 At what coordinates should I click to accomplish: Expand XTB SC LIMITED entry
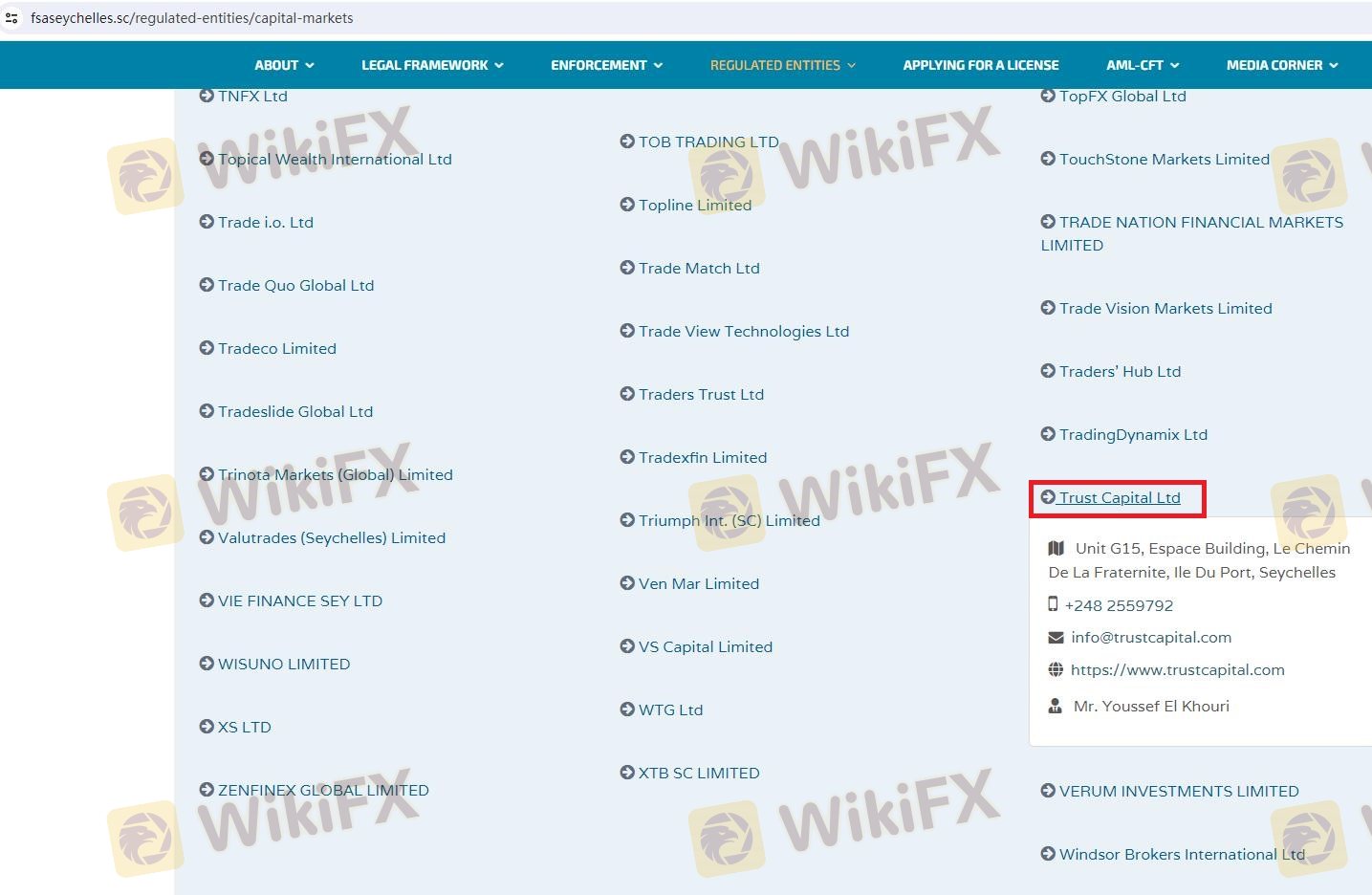[x=698, y=773]
